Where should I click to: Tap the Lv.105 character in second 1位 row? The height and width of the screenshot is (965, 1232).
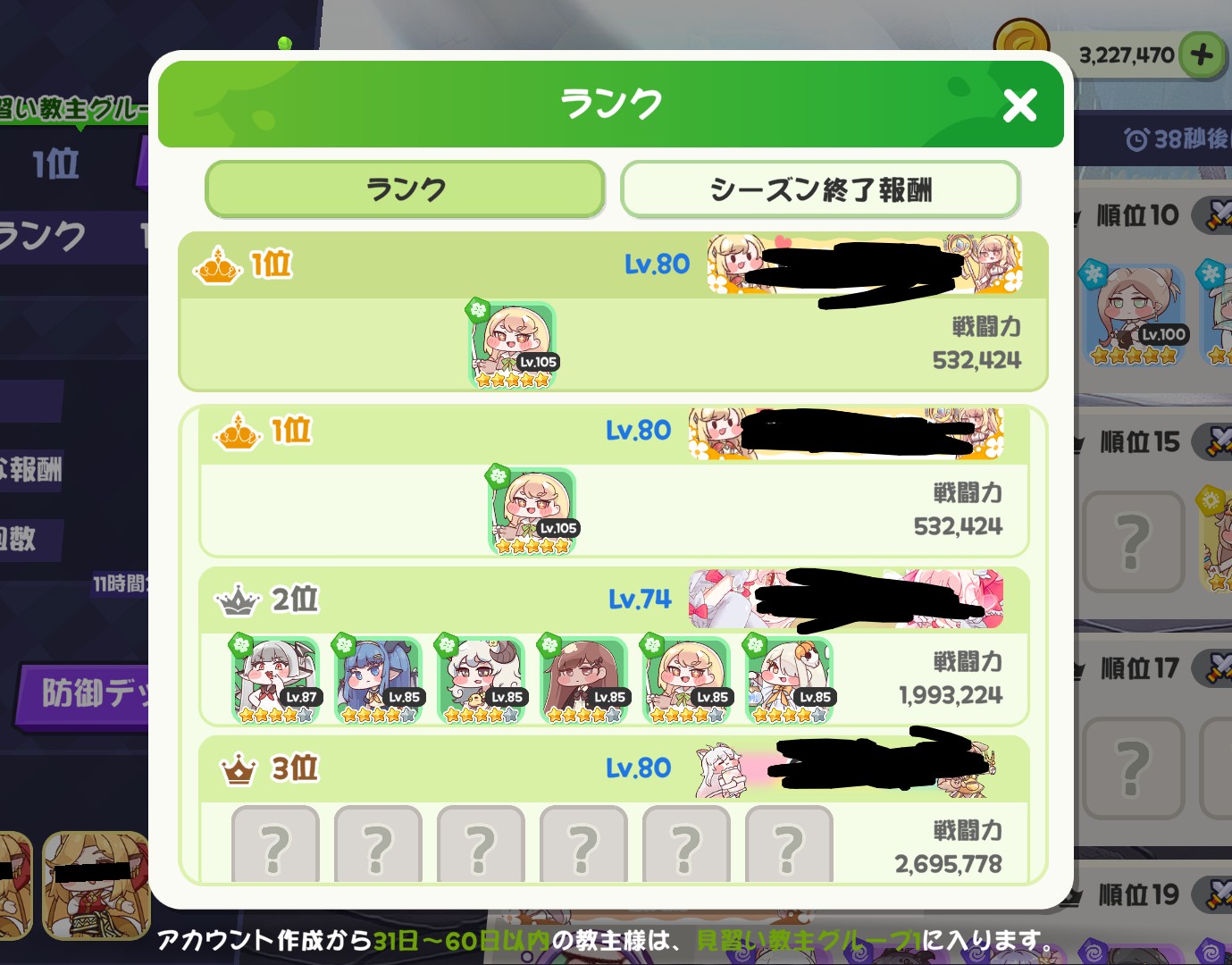coord(532,511)
